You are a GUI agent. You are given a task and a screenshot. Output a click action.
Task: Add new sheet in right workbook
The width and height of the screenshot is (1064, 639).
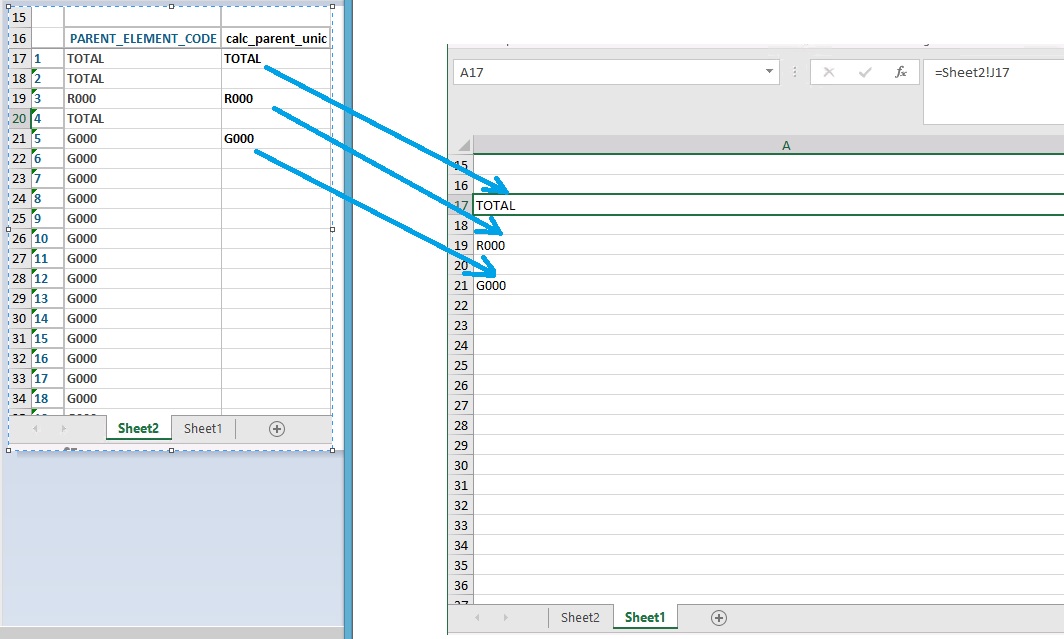pyautogui.click(x=718, y=618)
